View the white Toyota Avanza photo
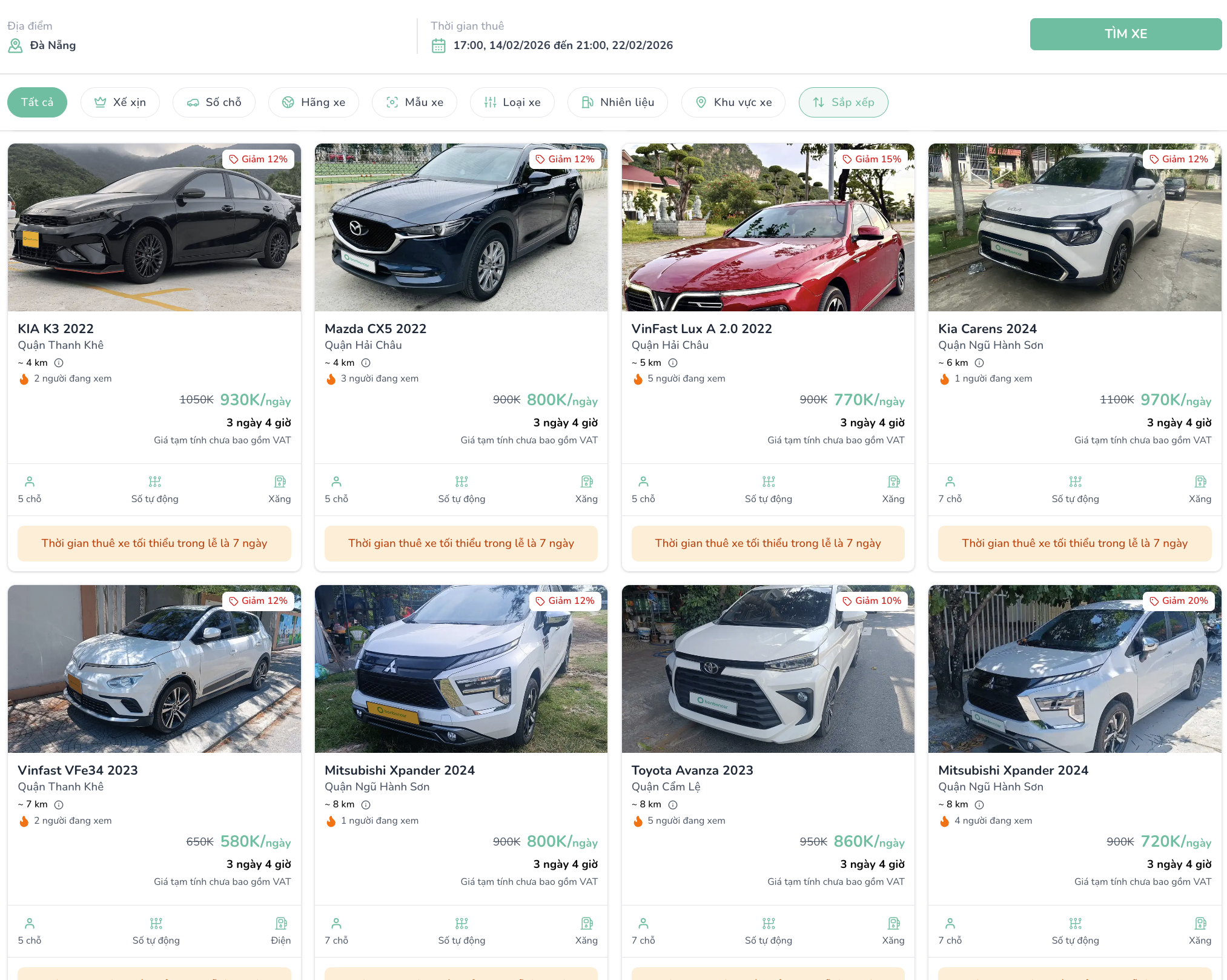The height and width of the screenshot is (980, 1227). (768, 669)
